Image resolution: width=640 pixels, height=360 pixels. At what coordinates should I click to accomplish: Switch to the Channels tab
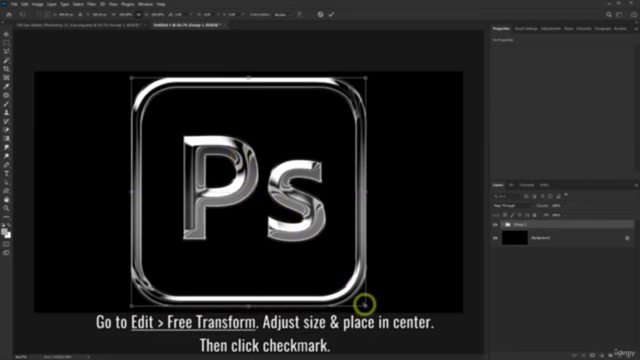click(527, 185)
